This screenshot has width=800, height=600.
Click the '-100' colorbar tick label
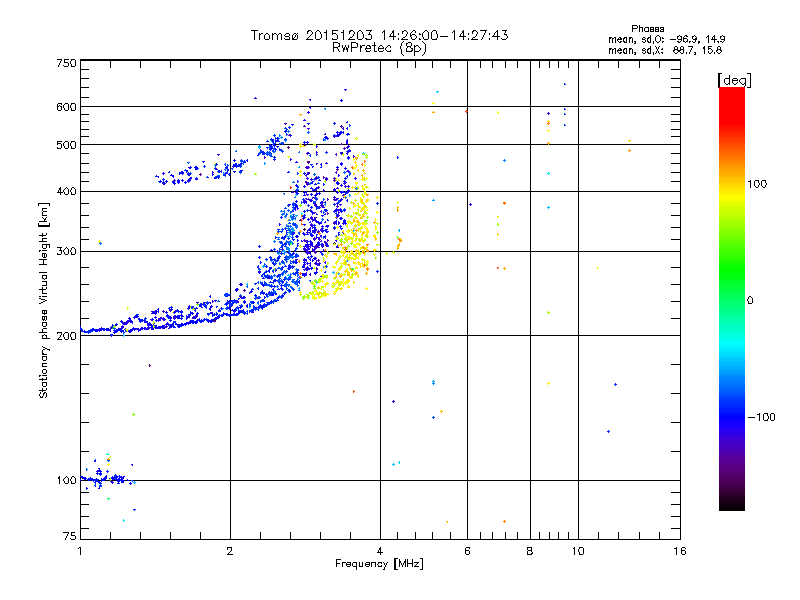coord(762,417)
